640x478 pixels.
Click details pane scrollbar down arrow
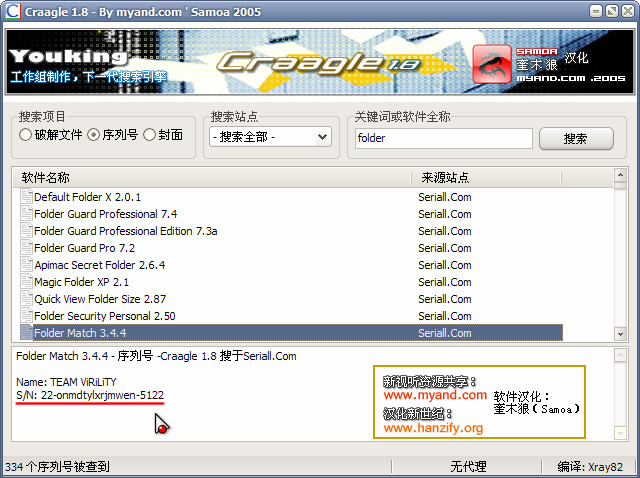click(620, 433)
